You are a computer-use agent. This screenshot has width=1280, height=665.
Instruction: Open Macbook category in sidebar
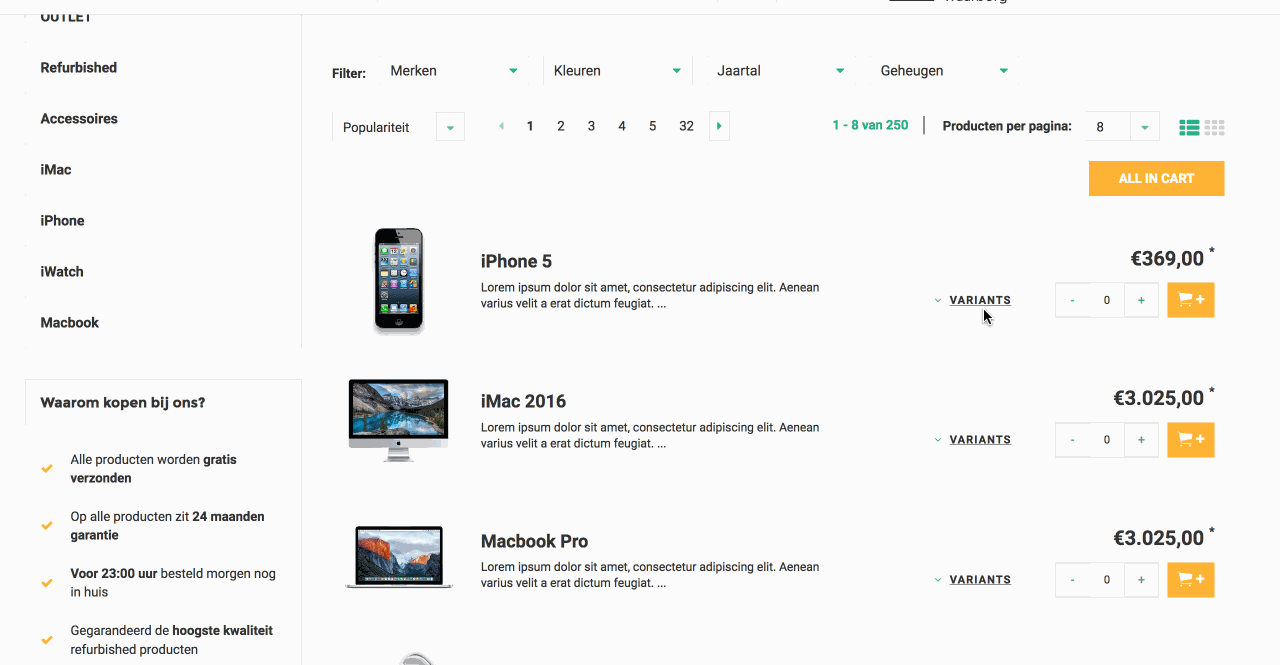point(70,323)
